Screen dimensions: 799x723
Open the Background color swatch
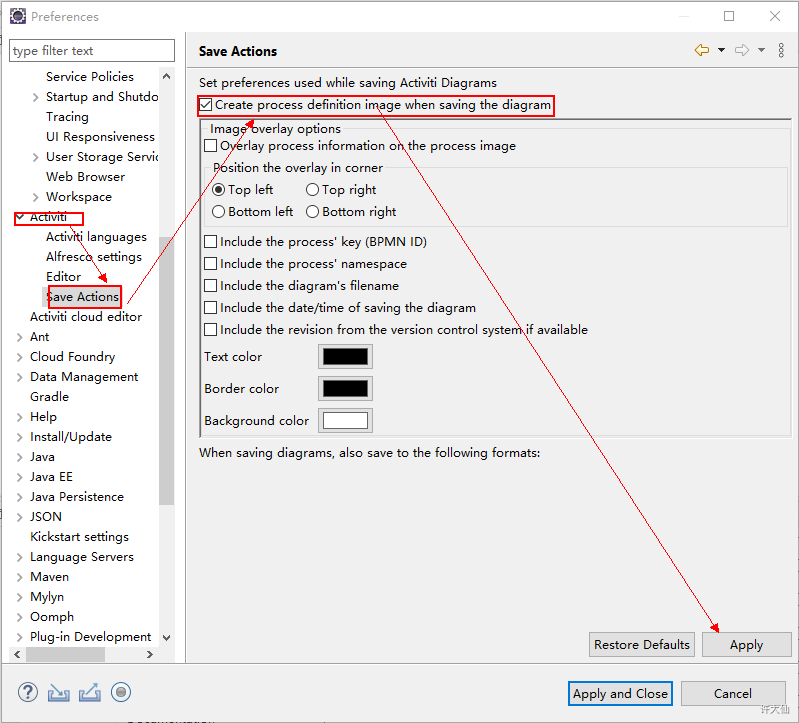click(x=345, y=420)
